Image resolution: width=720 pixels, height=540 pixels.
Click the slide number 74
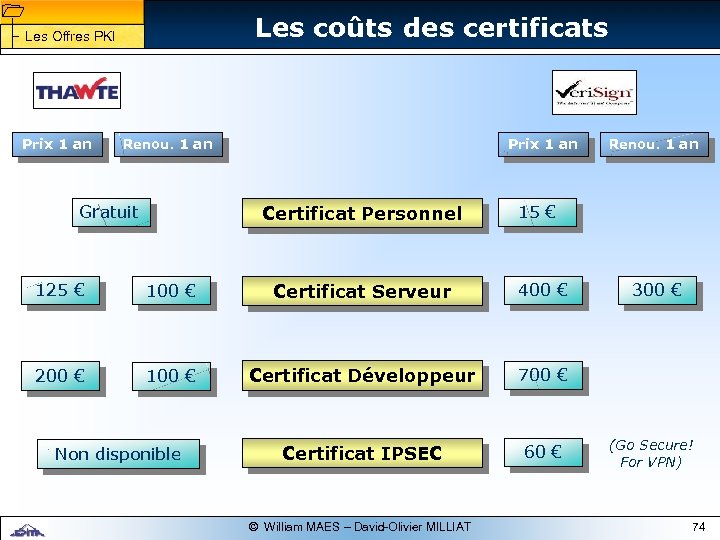[x=698, y=527]
